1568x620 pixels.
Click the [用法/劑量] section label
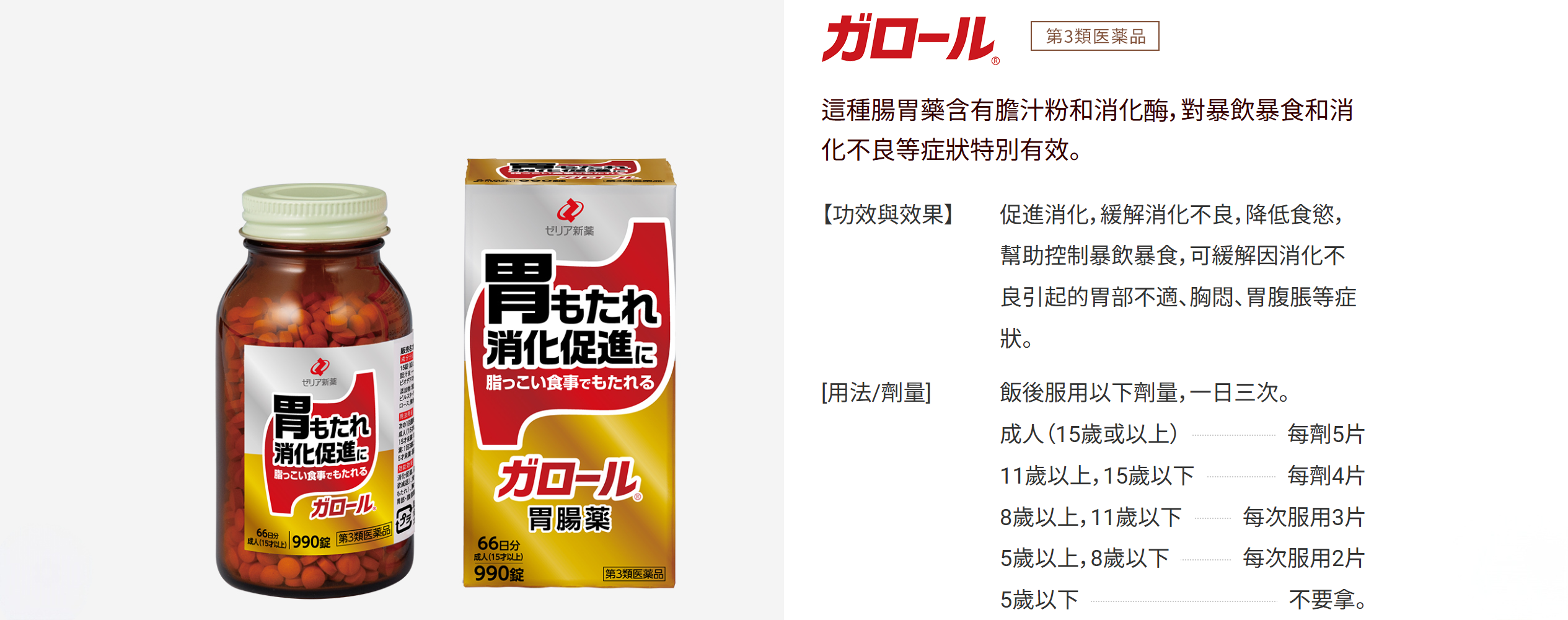pos(876,392)
